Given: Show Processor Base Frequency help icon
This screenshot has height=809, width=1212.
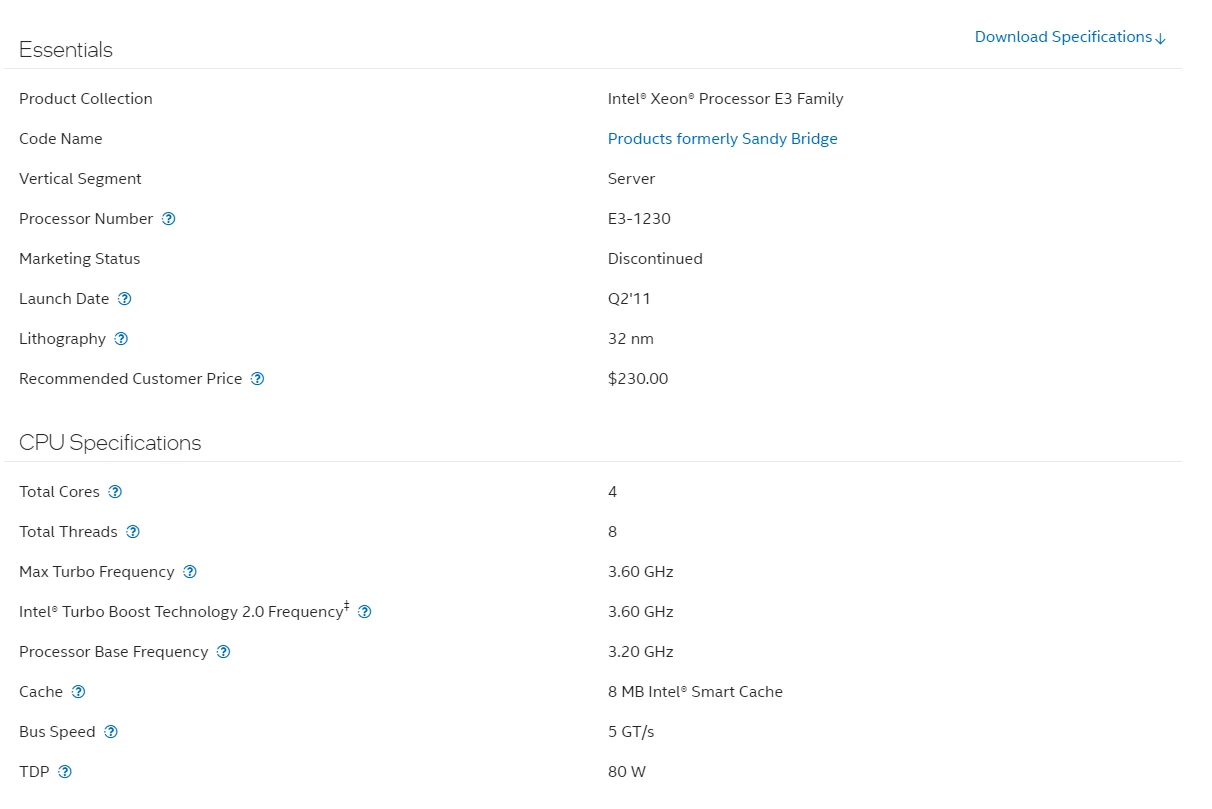Looking at the screenshot, I should (x=223, y=652).
